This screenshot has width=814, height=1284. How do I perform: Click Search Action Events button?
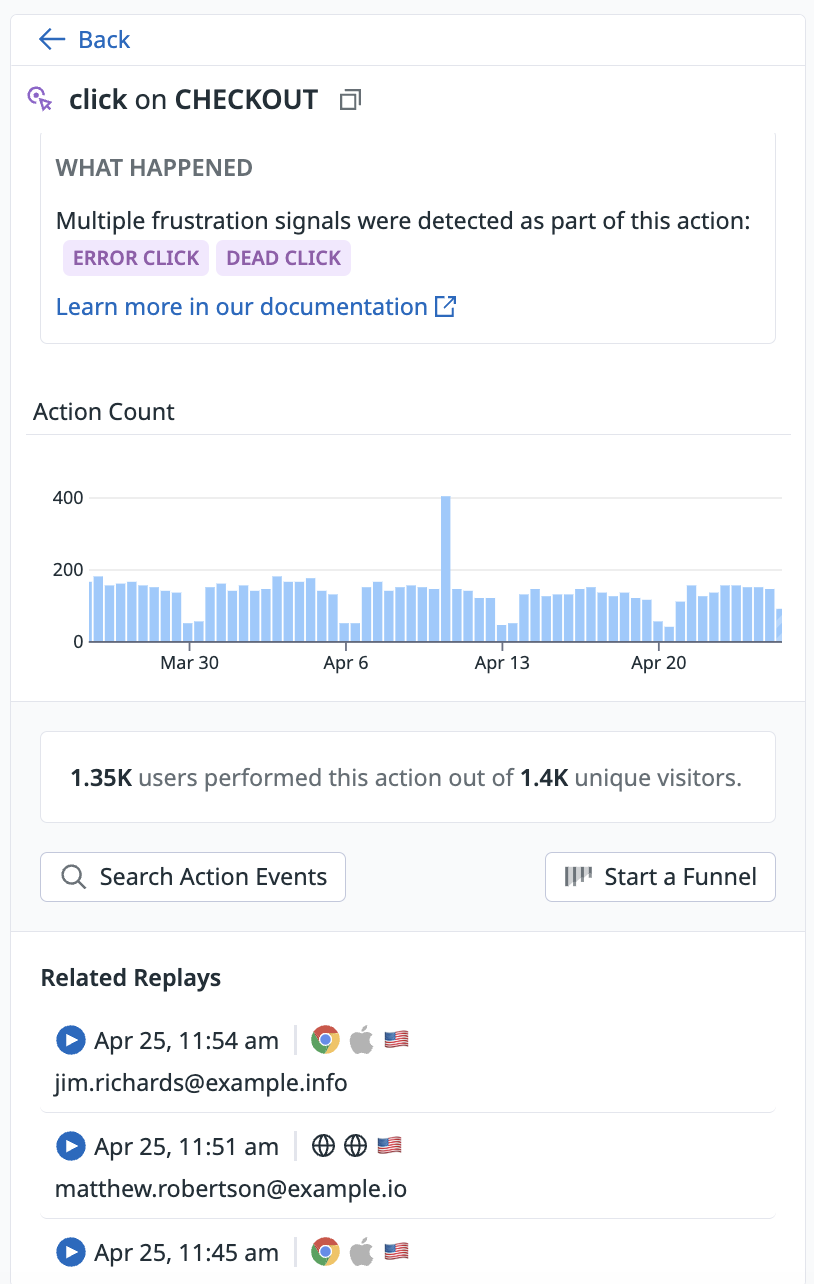[193, 877]
